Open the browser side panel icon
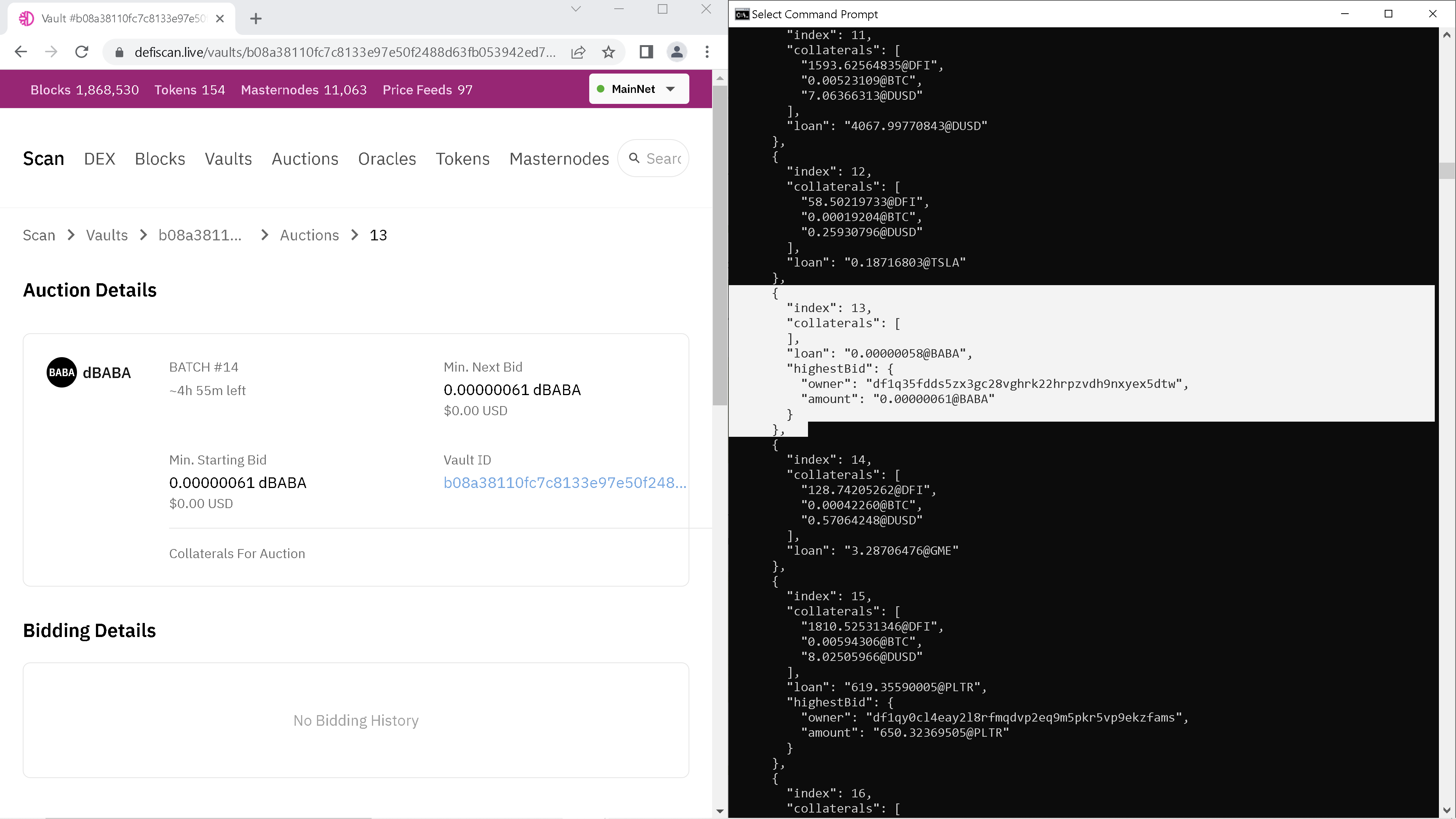Viewport: 1456px width, 819px height. click(x=646, y=52)
